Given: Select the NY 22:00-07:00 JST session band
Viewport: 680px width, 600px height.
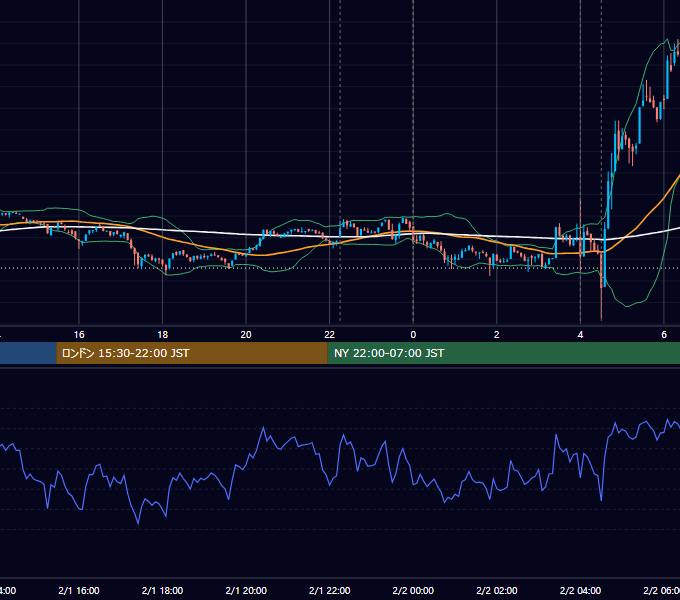Looking at the screenshot, I should 503,353.
